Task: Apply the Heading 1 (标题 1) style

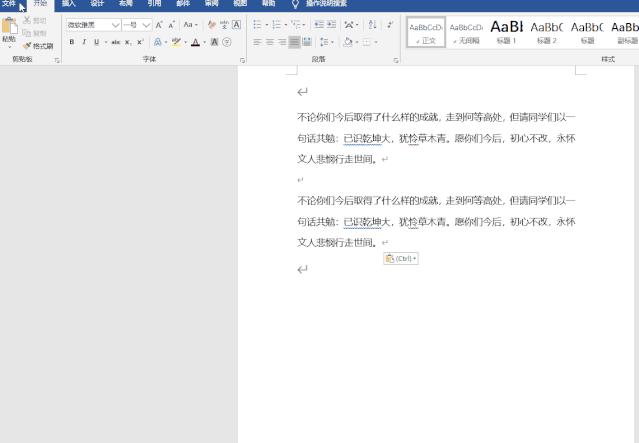Action: point(507,32)
